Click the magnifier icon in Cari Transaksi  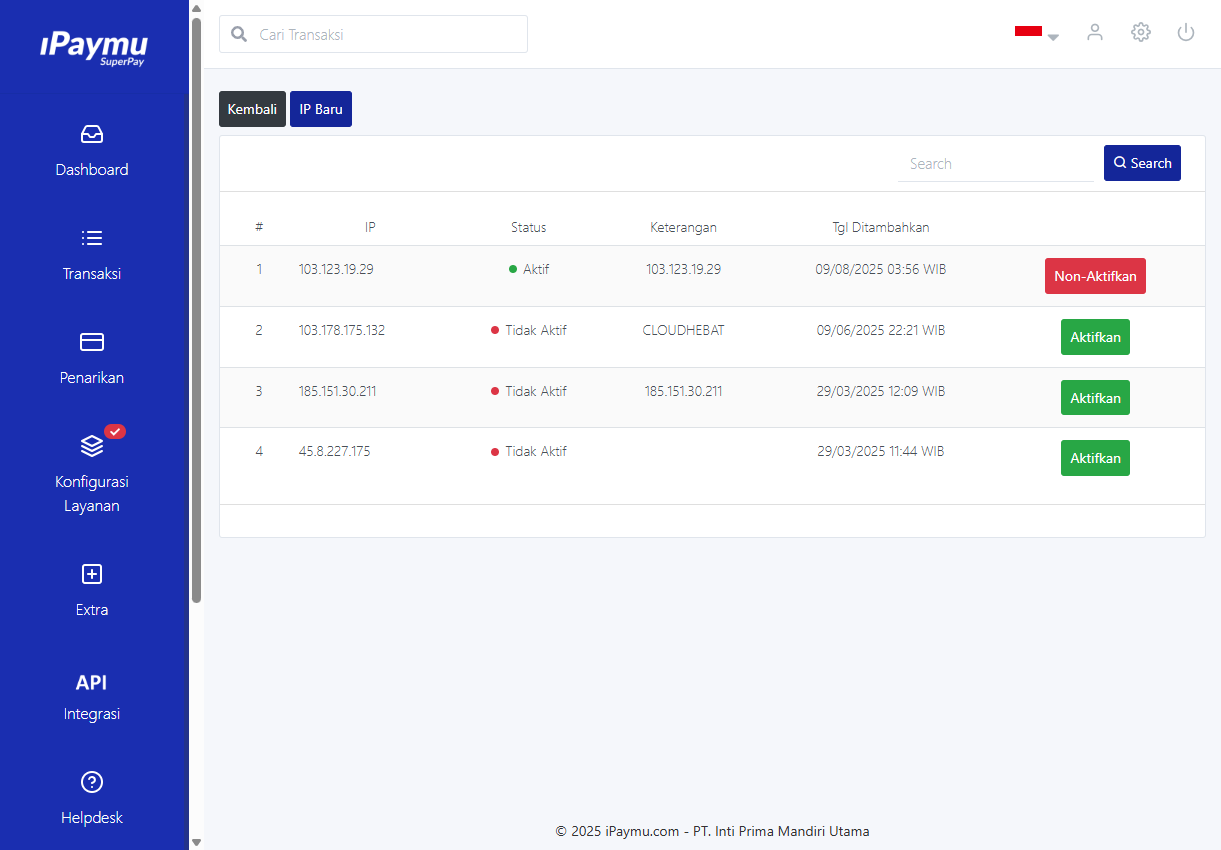pos(239,34)
